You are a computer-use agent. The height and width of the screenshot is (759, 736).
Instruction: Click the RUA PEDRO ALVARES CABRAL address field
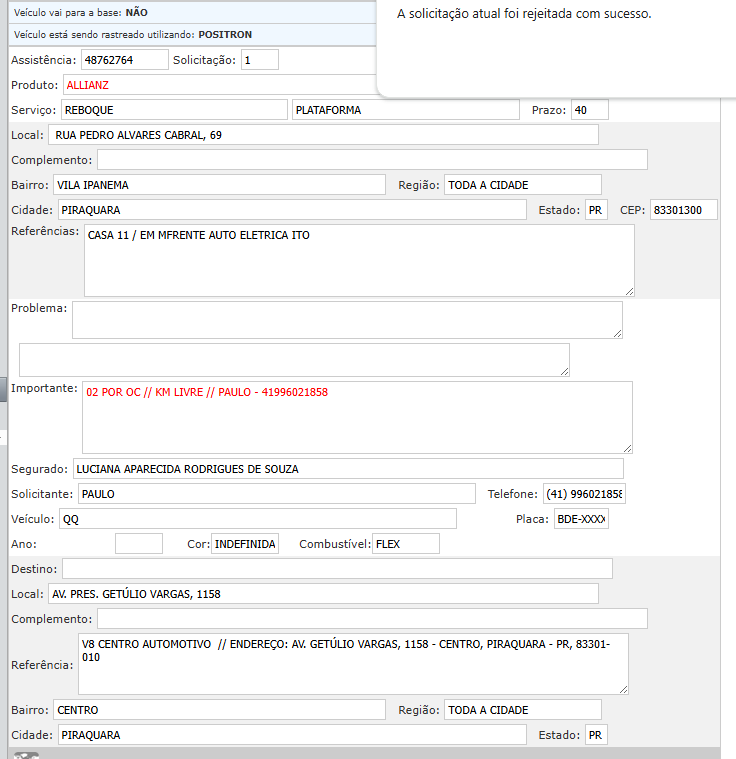(323, 135)
